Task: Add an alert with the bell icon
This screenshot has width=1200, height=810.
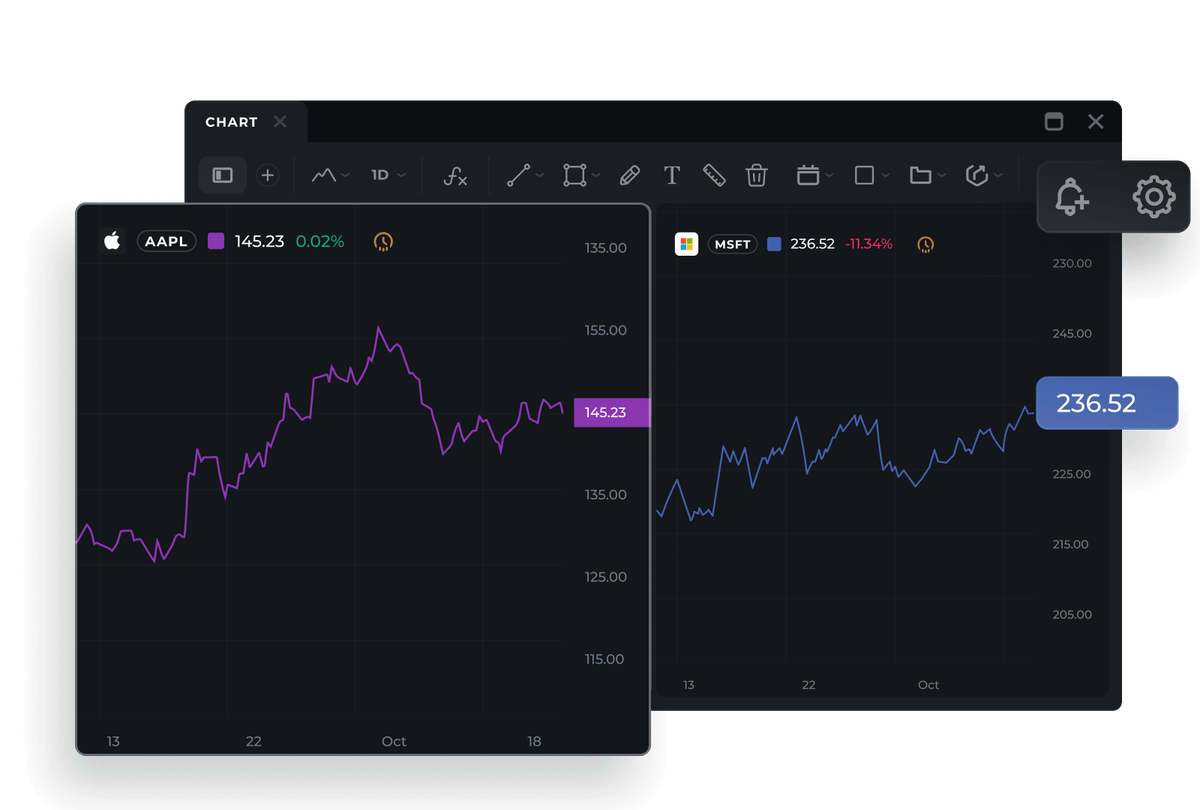Action: (1072, 197)
